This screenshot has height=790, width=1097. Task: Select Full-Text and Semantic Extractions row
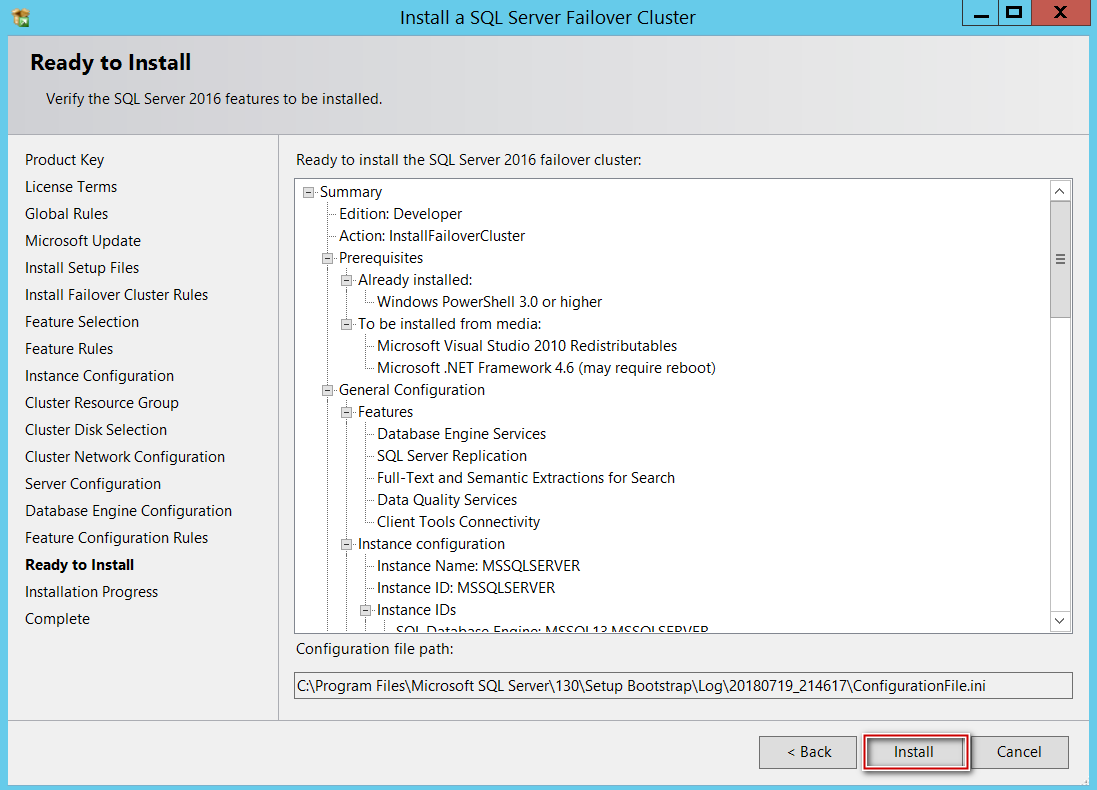point(525,478)
